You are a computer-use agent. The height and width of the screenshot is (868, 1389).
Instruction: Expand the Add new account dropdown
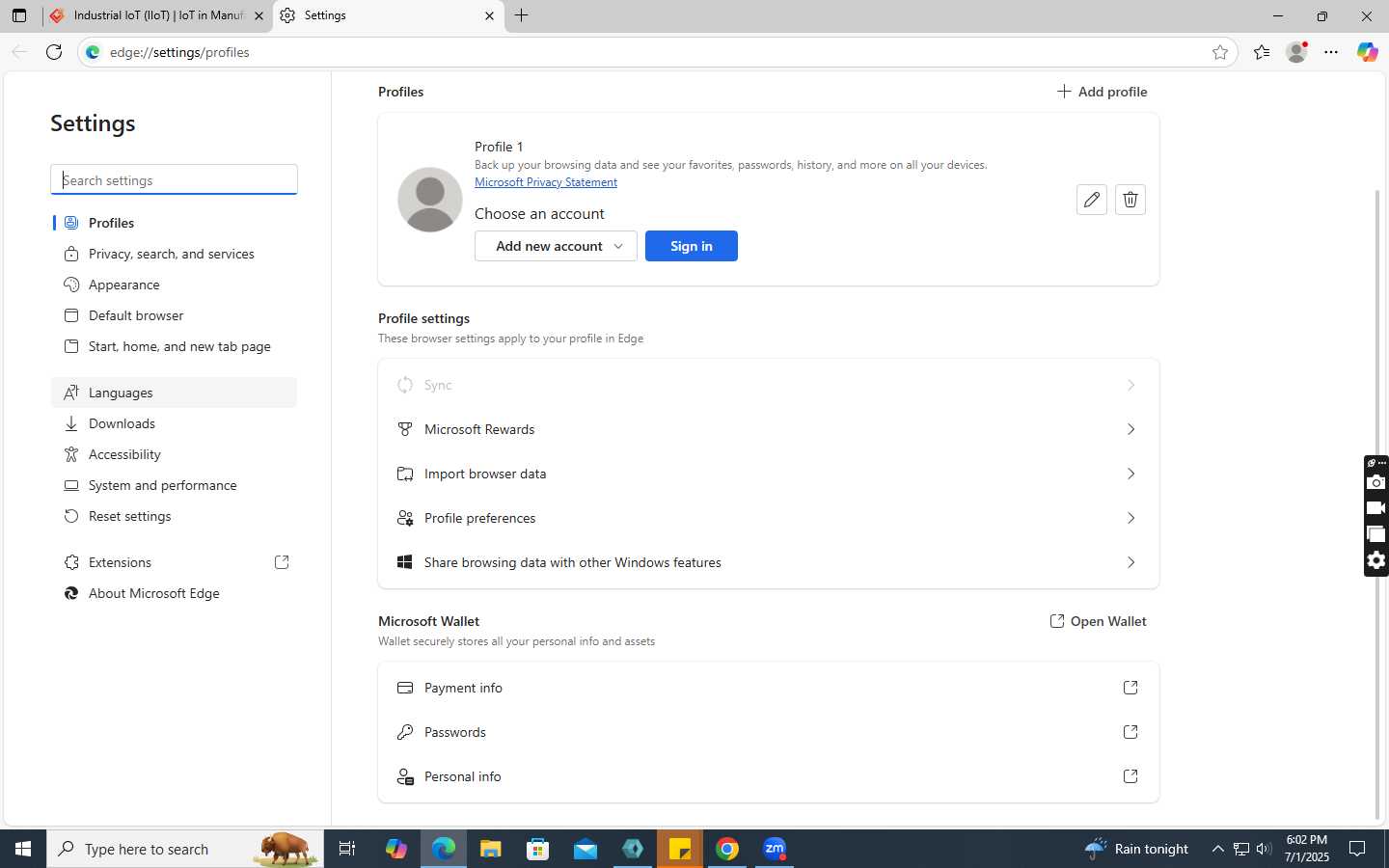tap(556, 246)
